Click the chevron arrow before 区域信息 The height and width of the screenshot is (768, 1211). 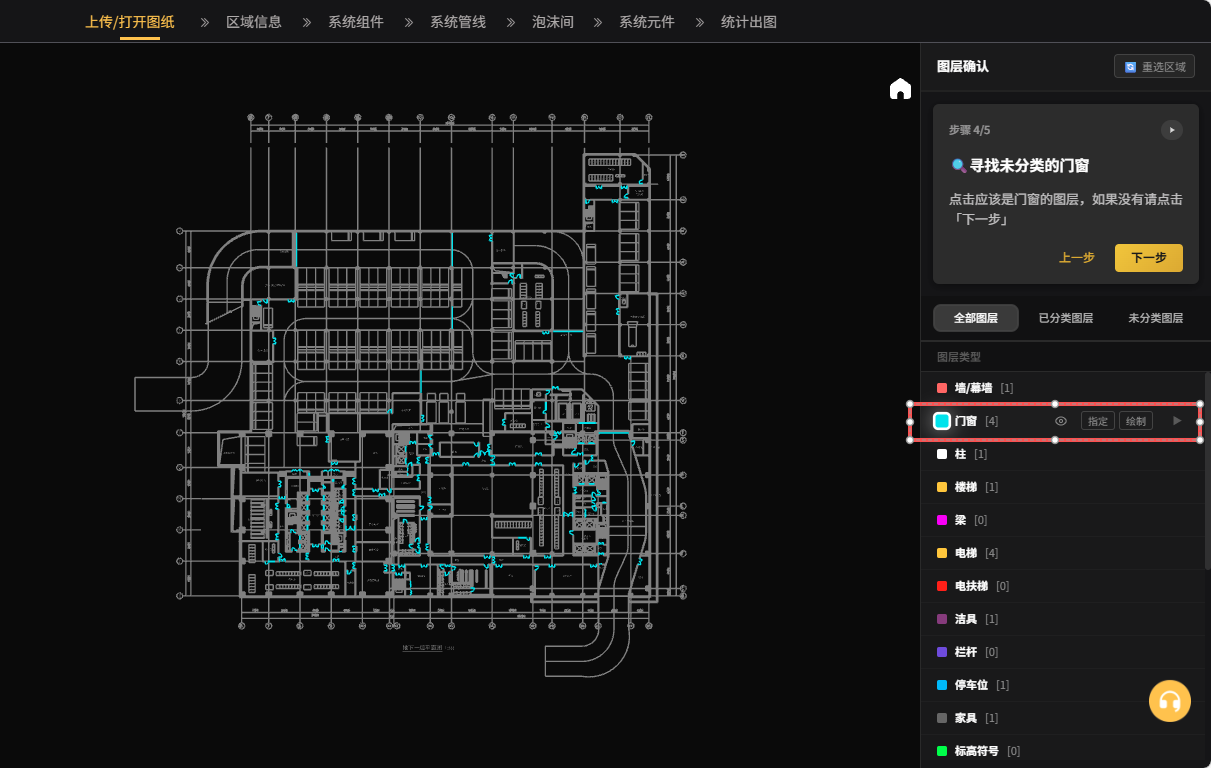coord(206,22)
